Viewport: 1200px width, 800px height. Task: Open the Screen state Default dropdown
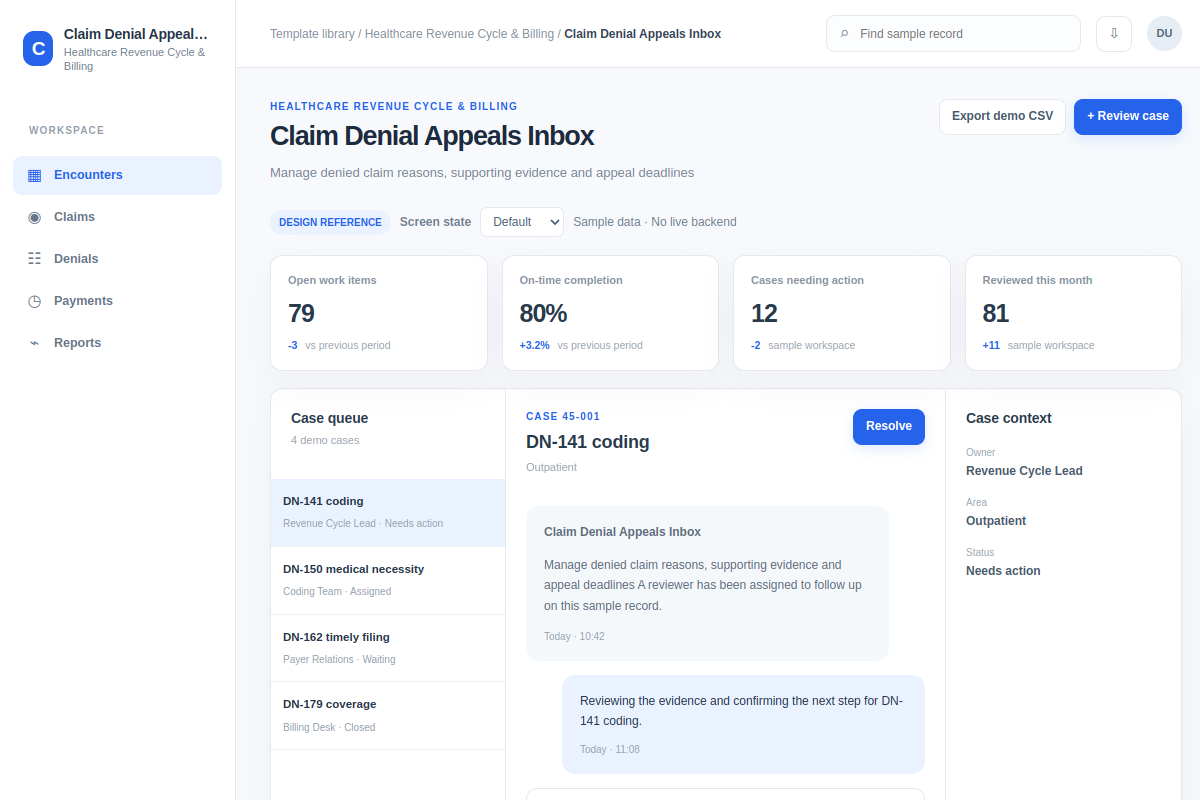point(522,222)
